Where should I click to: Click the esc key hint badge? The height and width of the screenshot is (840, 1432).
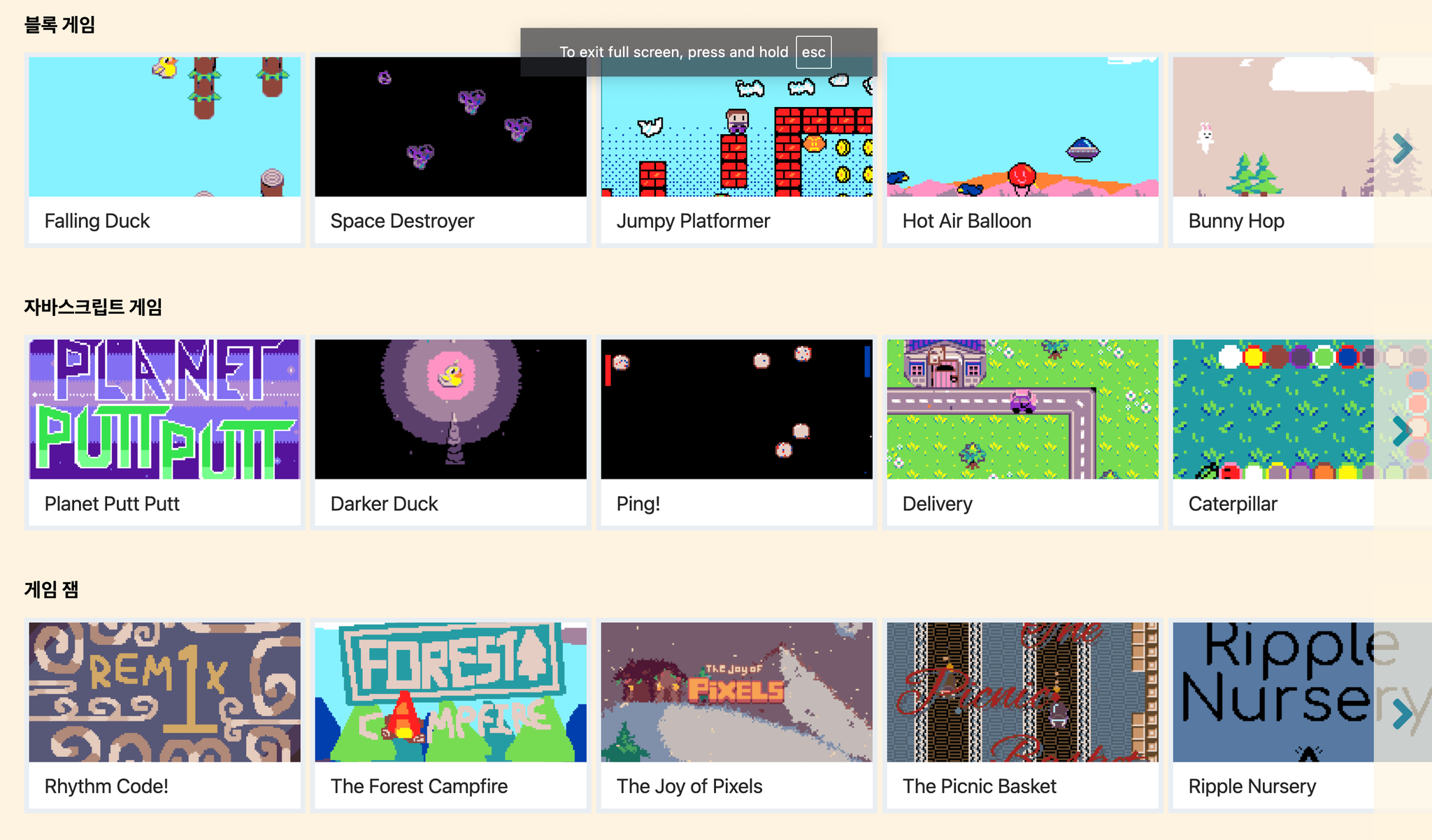click(x=813, y=52)
